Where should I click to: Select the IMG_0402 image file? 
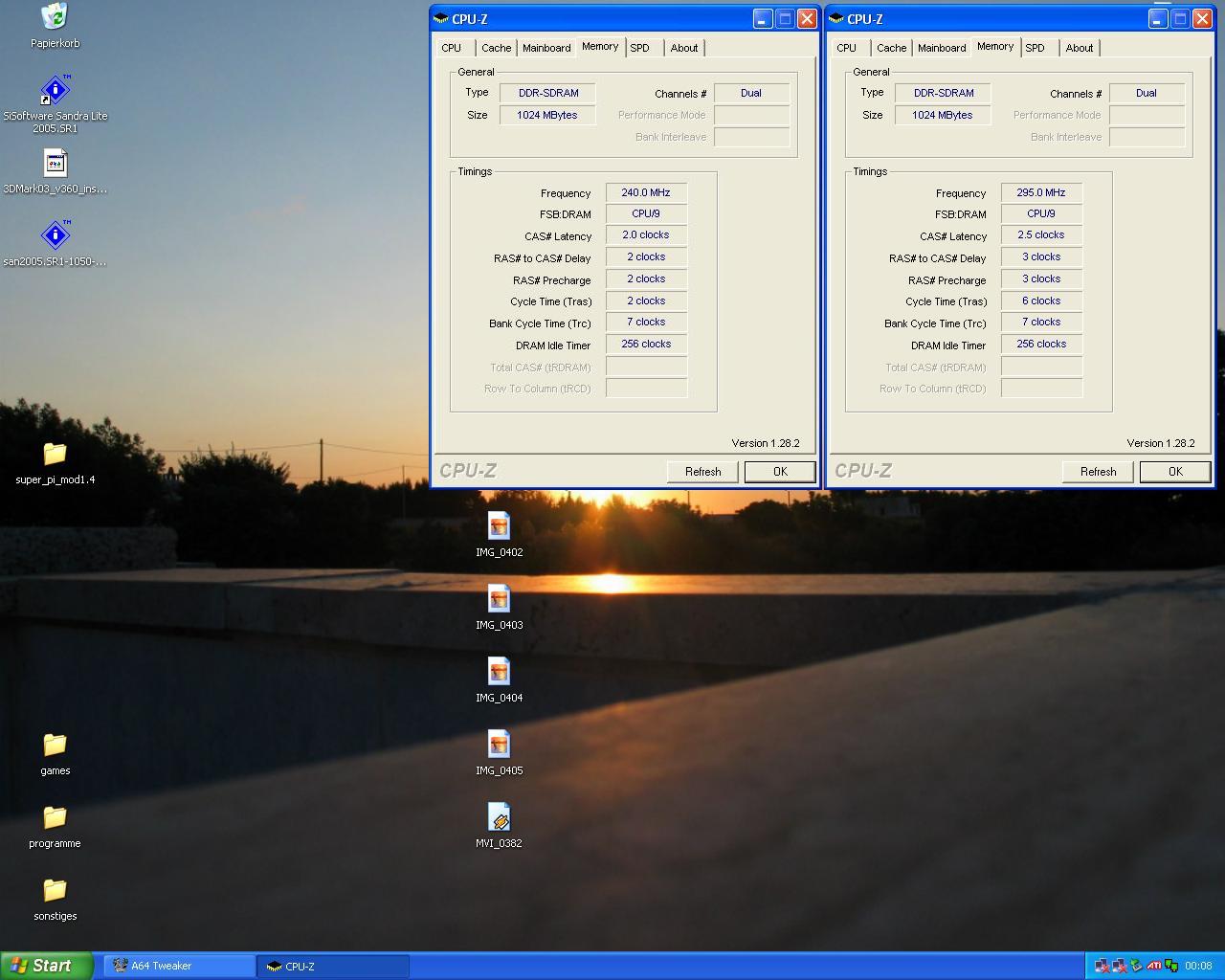[x=499, y=527]
